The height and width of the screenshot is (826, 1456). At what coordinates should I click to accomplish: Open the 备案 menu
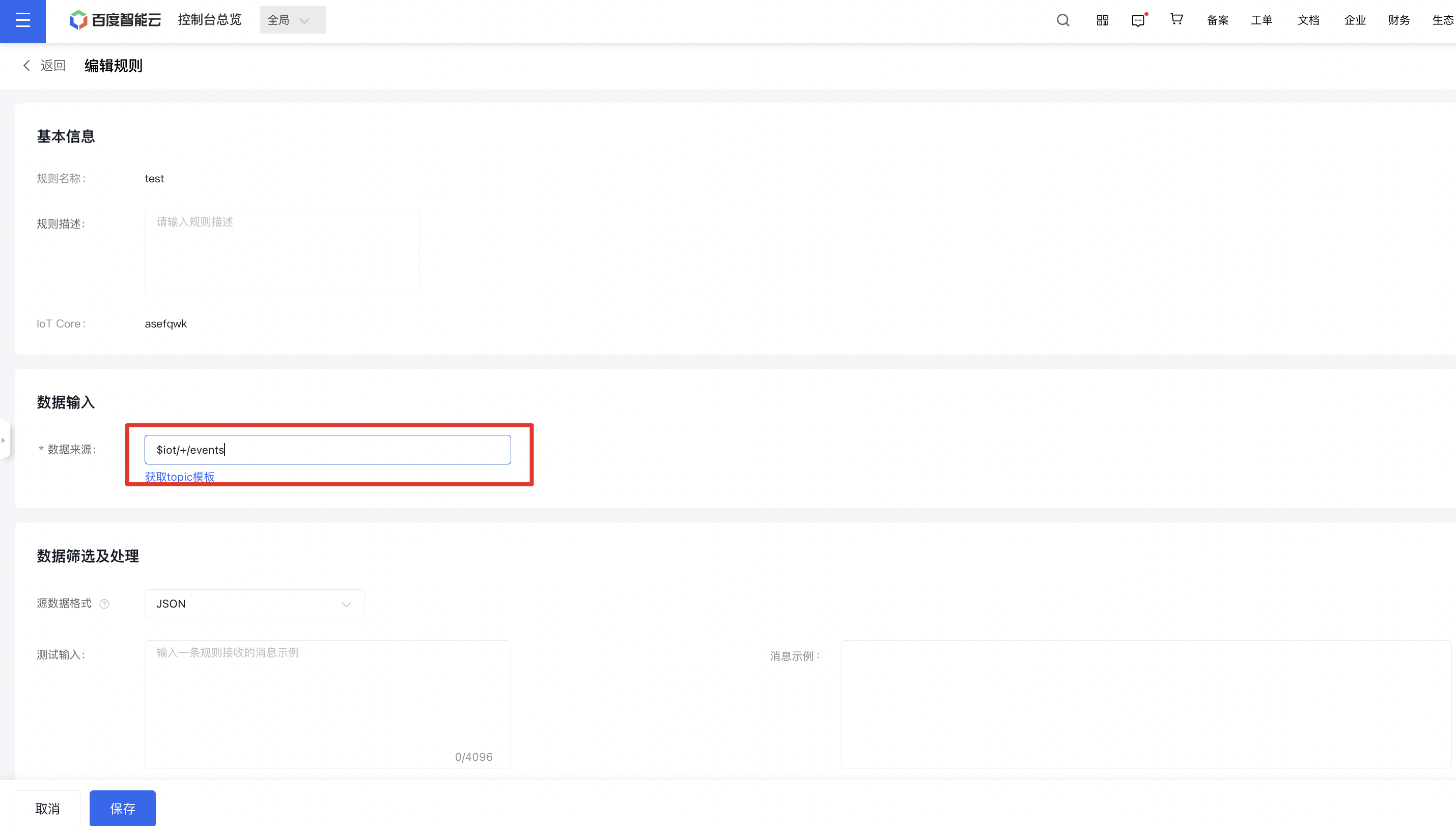tap(1217, 20)
